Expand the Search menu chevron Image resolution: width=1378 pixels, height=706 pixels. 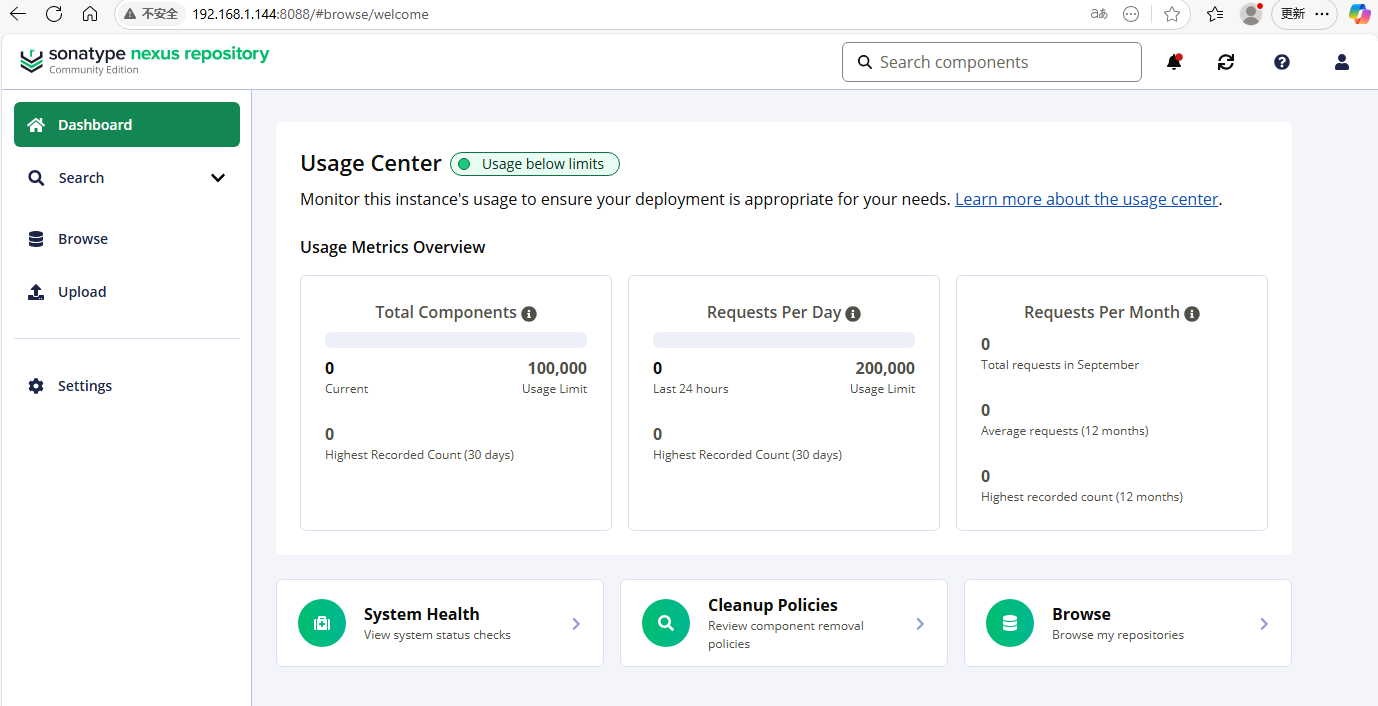pos(218,178)
